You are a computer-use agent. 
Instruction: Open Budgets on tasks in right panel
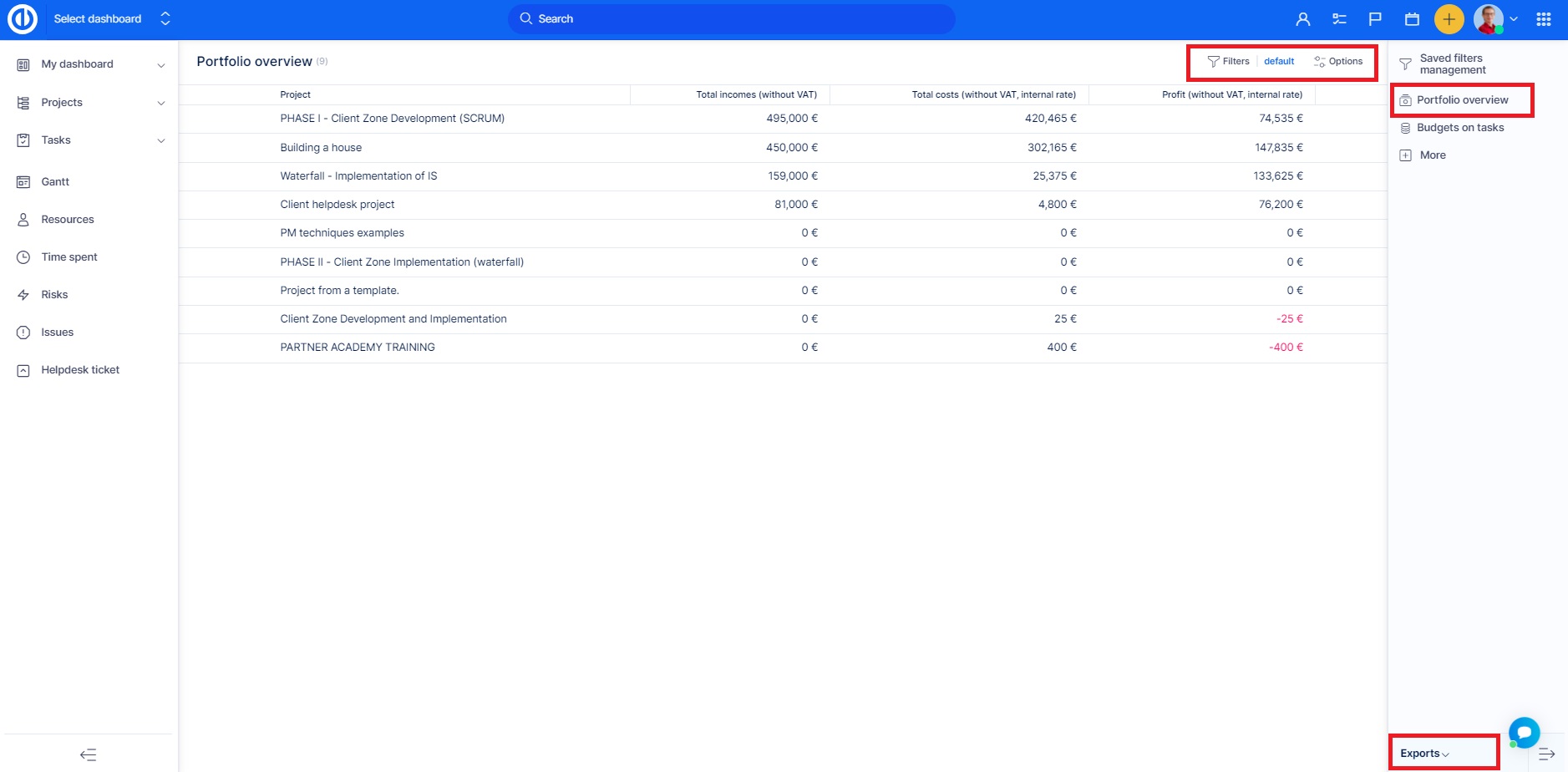1459,128
